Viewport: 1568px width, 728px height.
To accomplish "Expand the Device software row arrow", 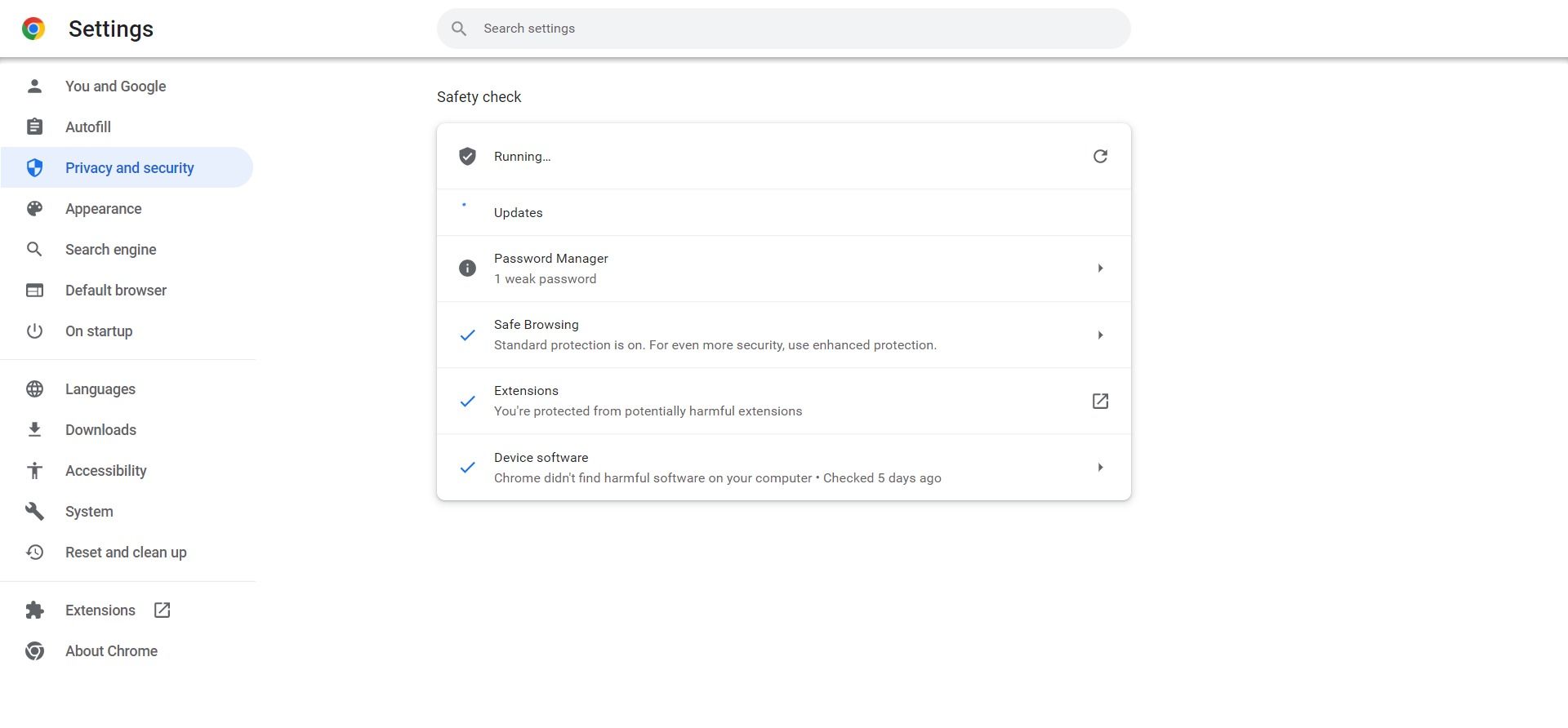I will click(x=1100, y=468).
